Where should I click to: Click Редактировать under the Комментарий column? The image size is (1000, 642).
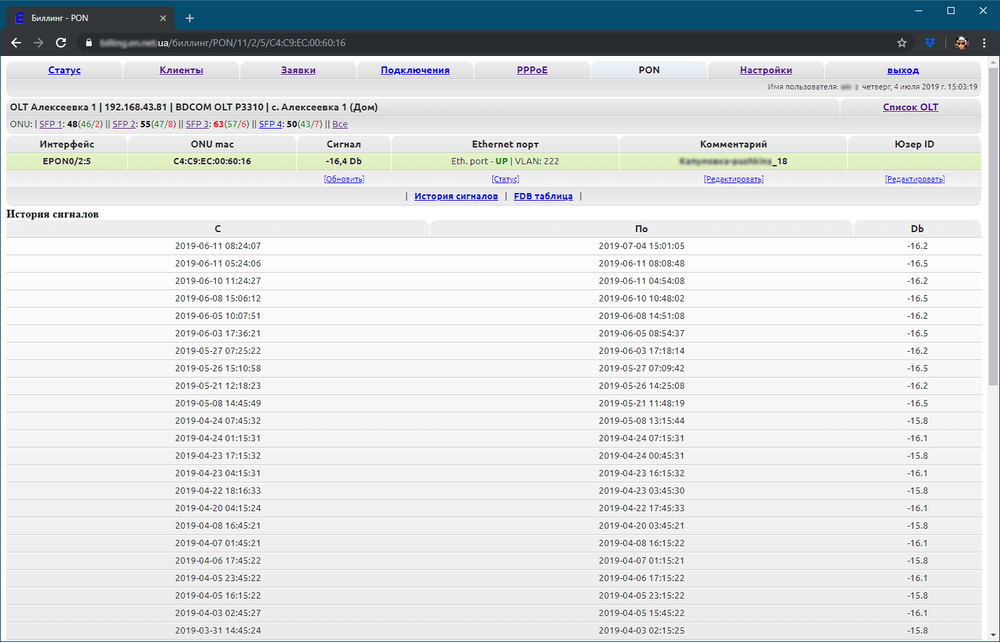pyautogui.click(x=733, y=179)
